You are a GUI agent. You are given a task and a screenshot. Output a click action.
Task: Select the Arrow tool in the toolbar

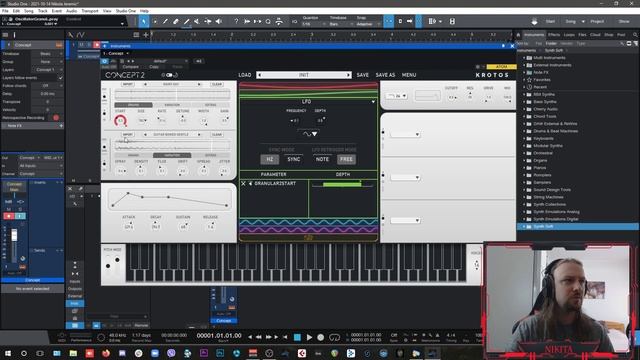point(144,21)
